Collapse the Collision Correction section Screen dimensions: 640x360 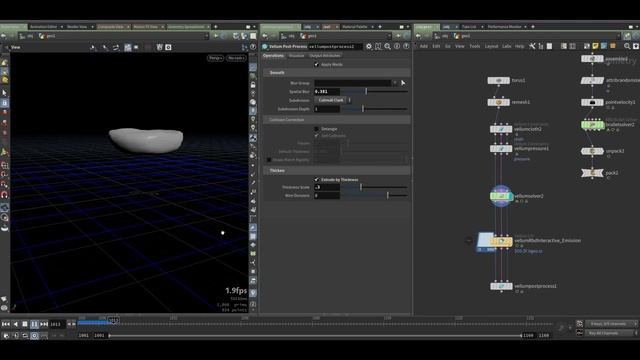click(x=337, y=120)
